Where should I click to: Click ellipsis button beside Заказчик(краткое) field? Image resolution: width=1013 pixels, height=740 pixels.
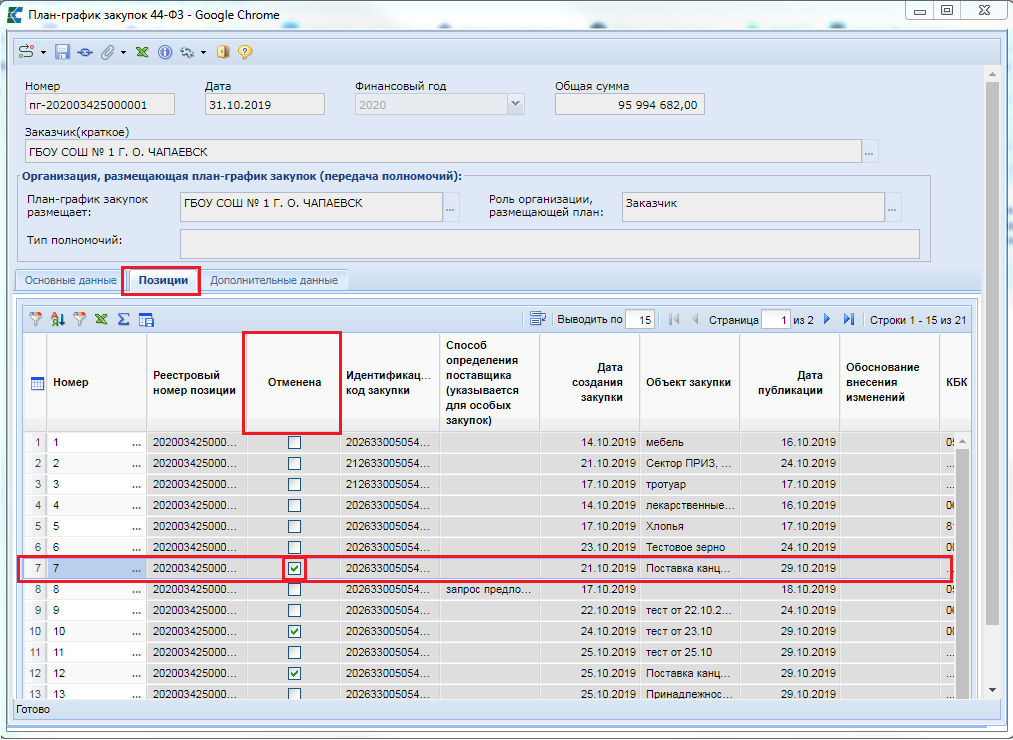pyautogui.click(x=870, y=152)
